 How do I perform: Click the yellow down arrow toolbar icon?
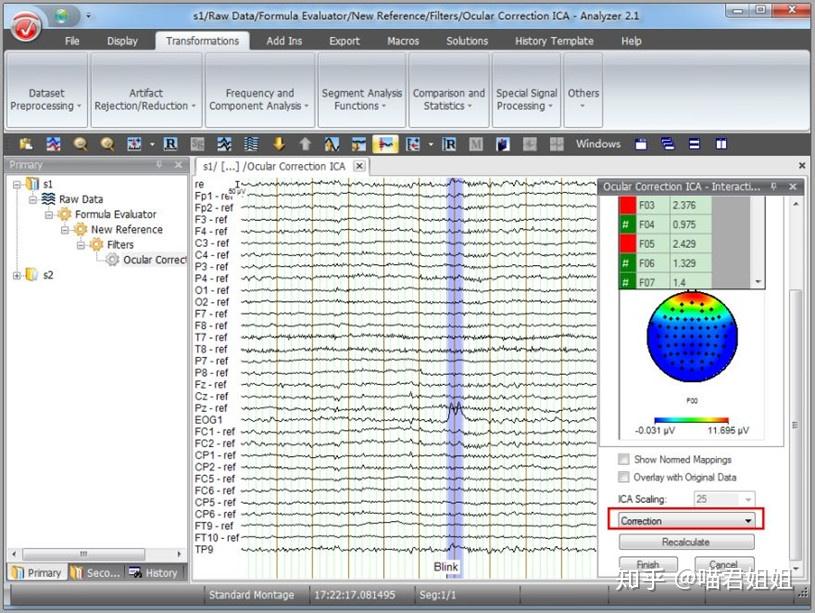(x=279, y=144)
